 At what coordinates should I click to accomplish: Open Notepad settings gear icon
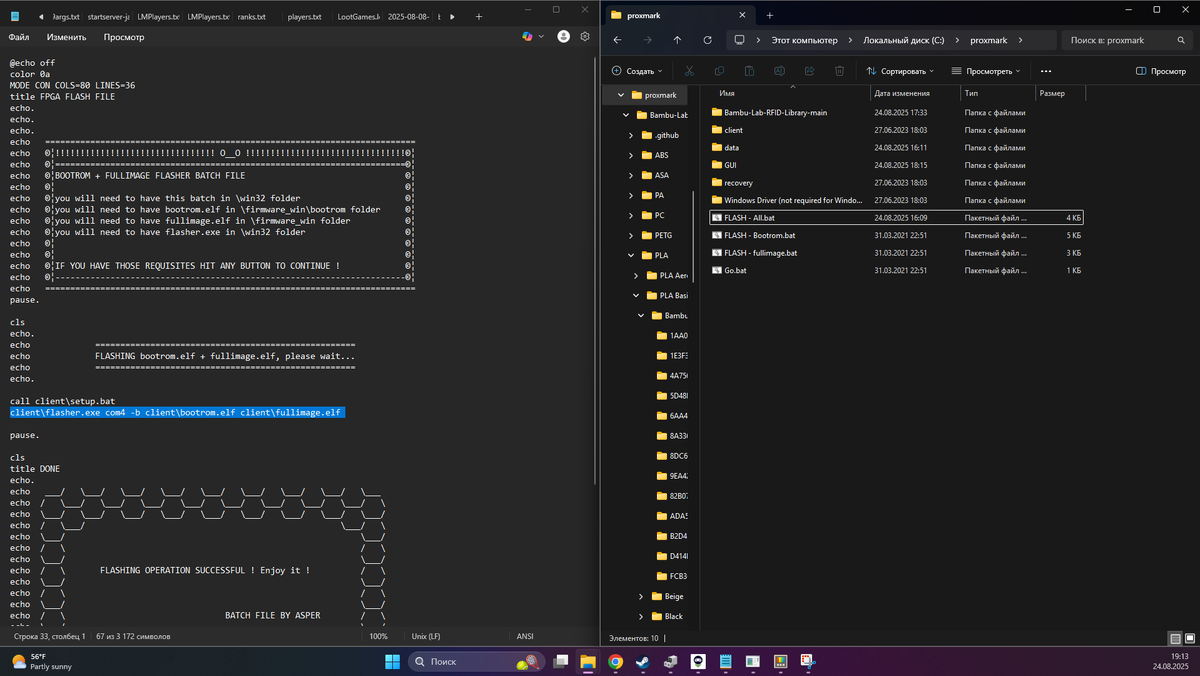click(585, 36)
